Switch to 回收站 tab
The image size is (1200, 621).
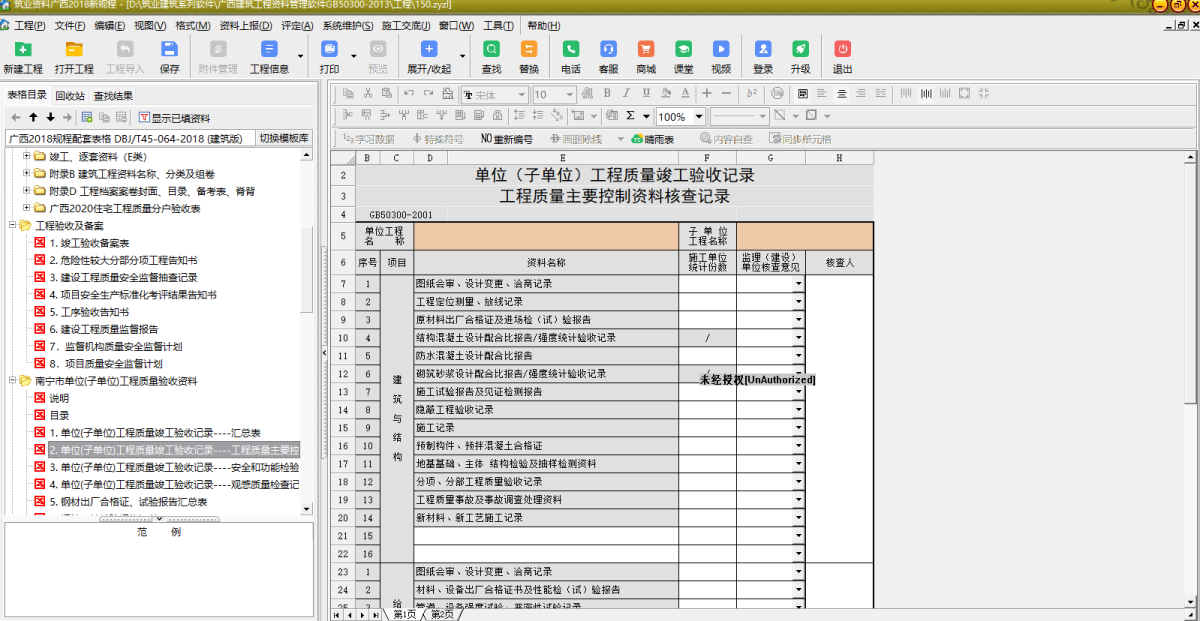[69, 96]
